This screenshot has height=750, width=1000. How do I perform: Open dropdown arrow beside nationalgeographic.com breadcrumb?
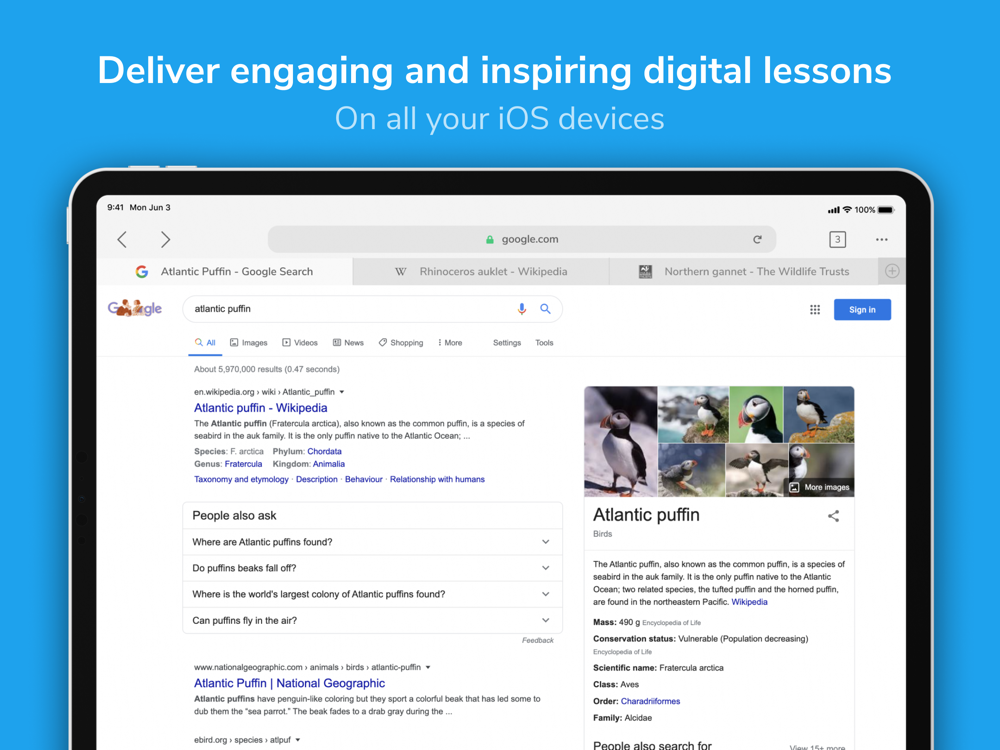coord(428,668)
